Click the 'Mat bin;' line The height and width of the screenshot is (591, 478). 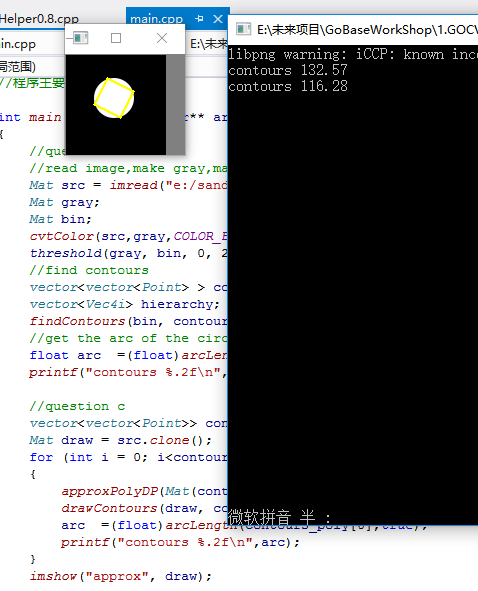(60, 219)
